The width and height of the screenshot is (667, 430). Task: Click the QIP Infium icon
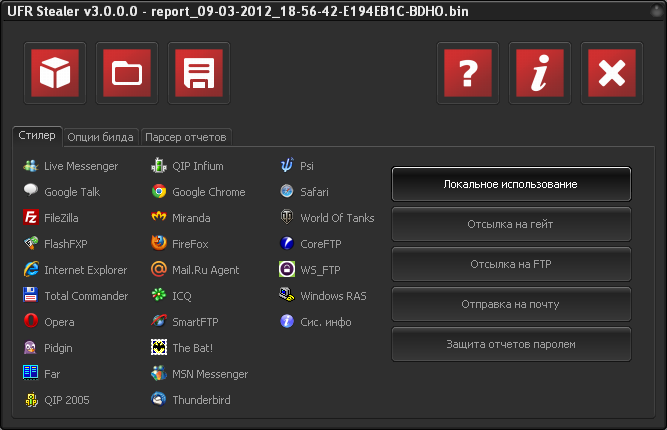159,165
